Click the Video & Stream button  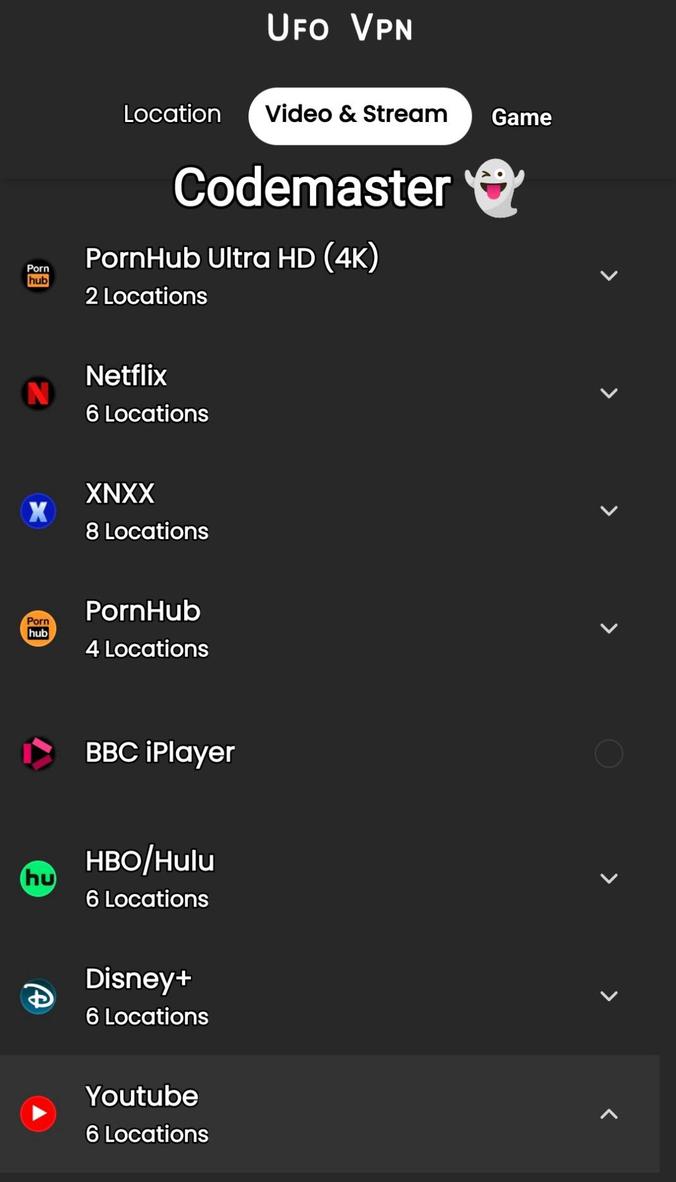[x=359, y=114]
